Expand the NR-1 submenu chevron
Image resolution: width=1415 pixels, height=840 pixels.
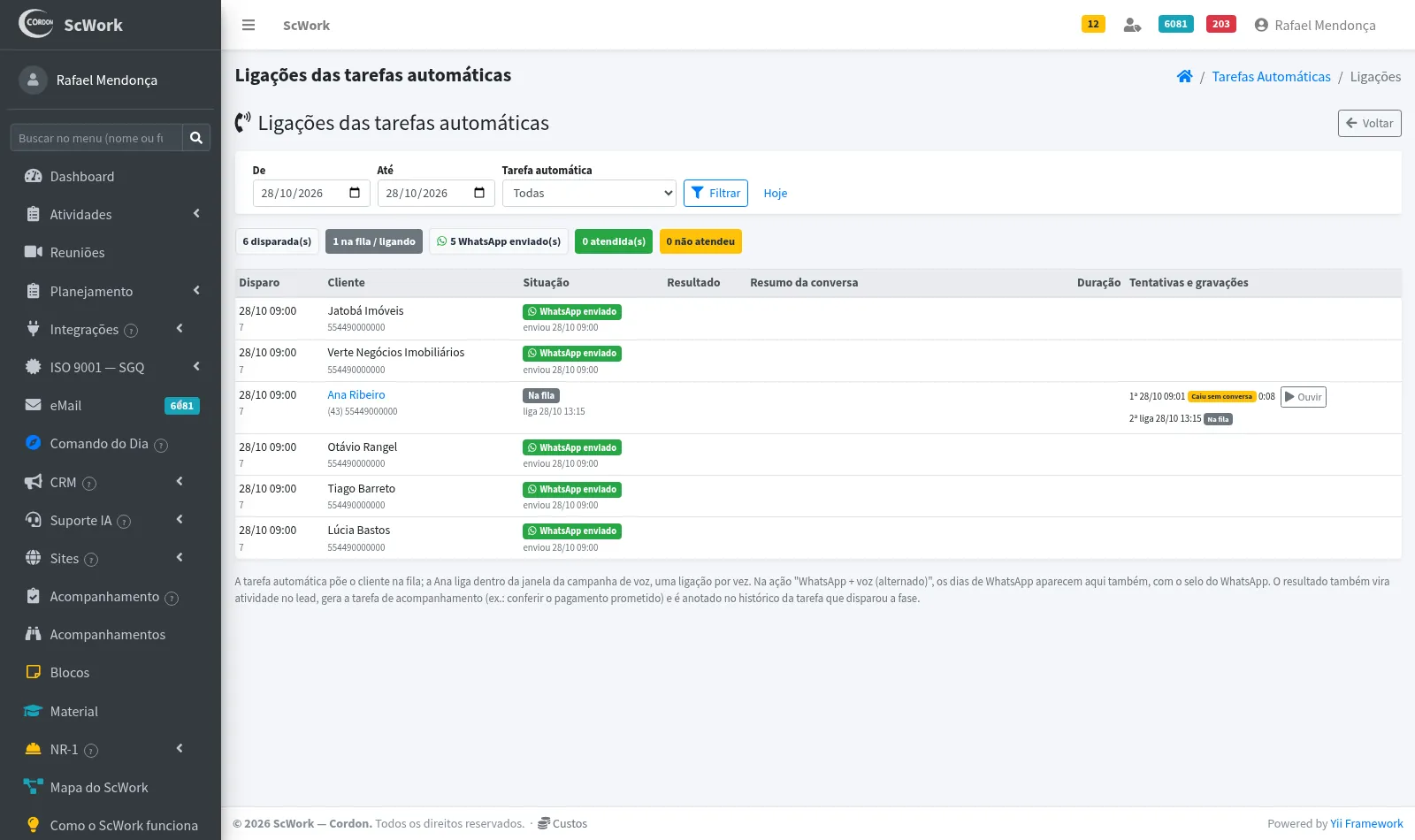tap(180, 748)
